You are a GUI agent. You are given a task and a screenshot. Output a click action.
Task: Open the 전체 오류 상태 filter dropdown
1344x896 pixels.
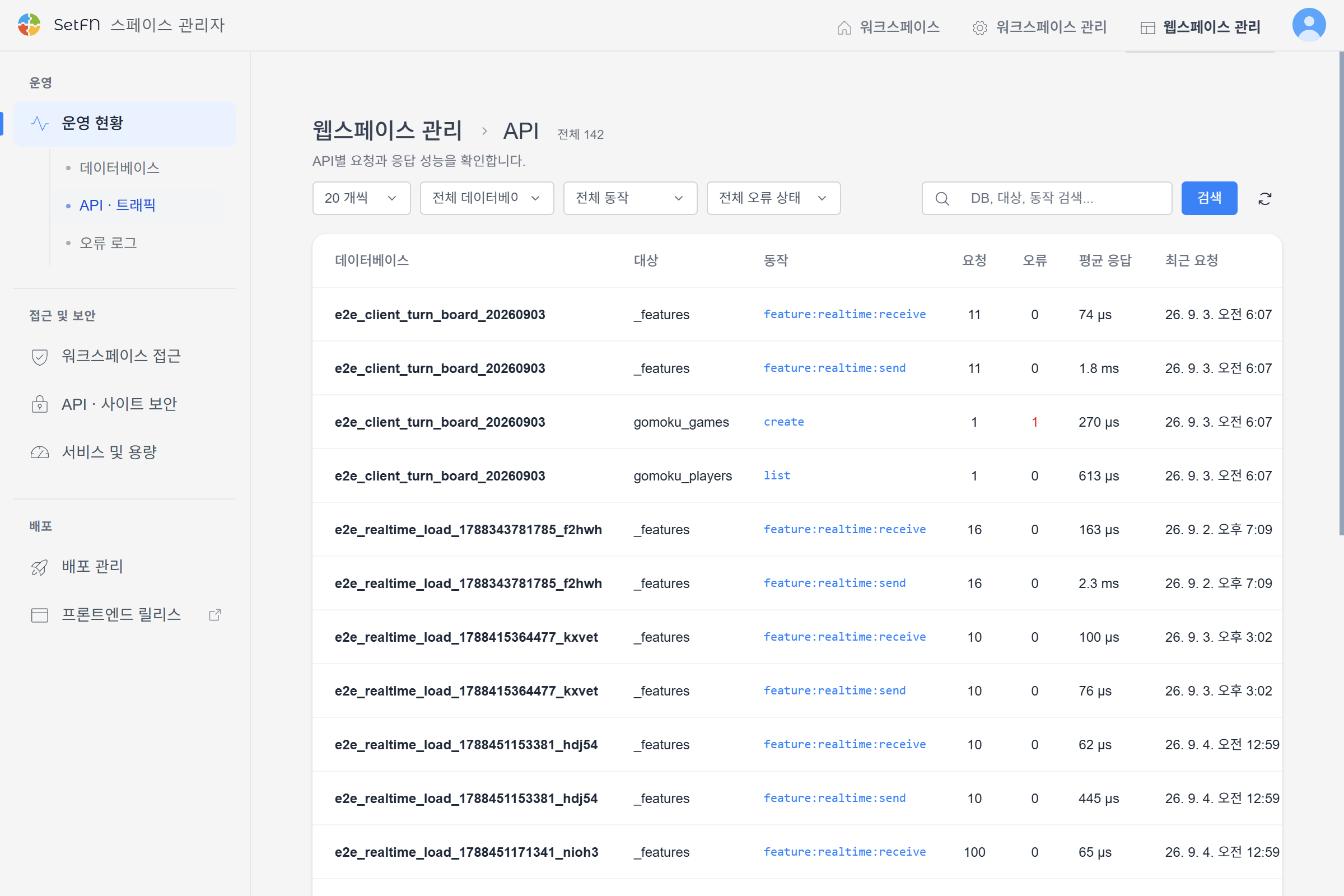774,198
